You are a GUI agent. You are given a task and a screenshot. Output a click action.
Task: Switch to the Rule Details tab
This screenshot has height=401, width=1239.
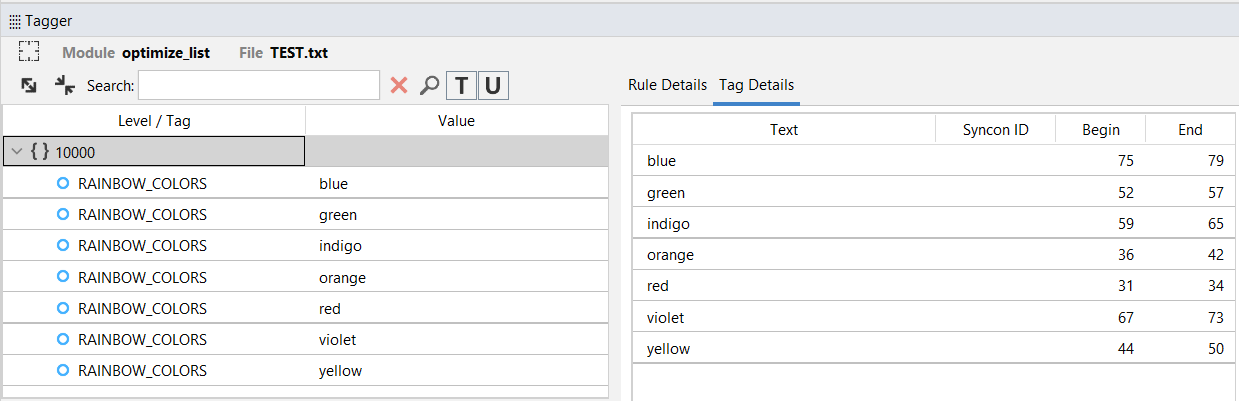coord(667,85)
